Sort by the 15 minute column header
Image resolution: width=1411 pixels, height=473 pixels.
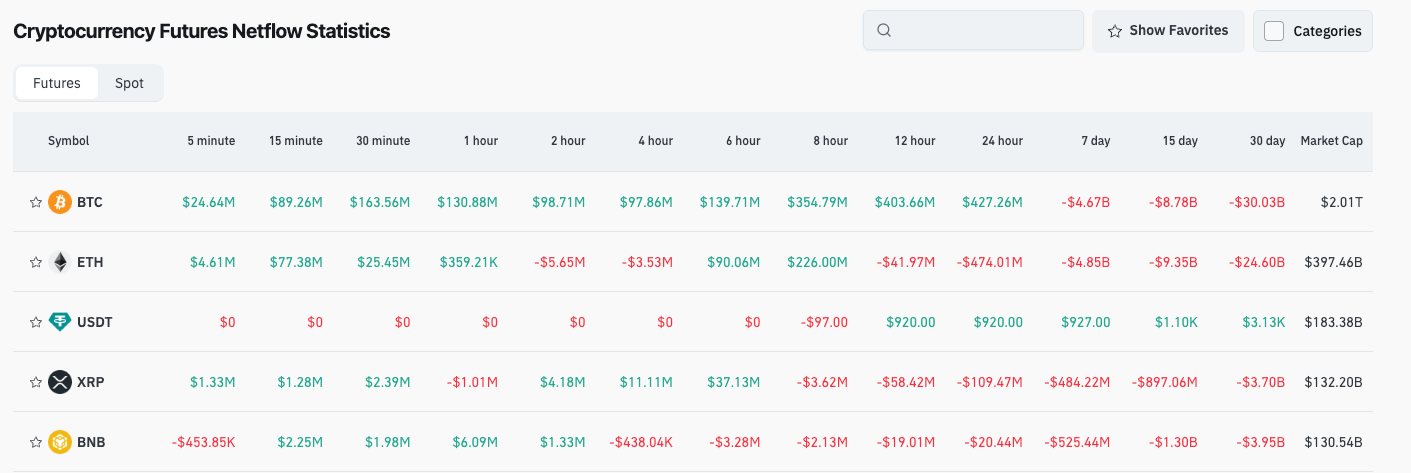tap(296, 141)
